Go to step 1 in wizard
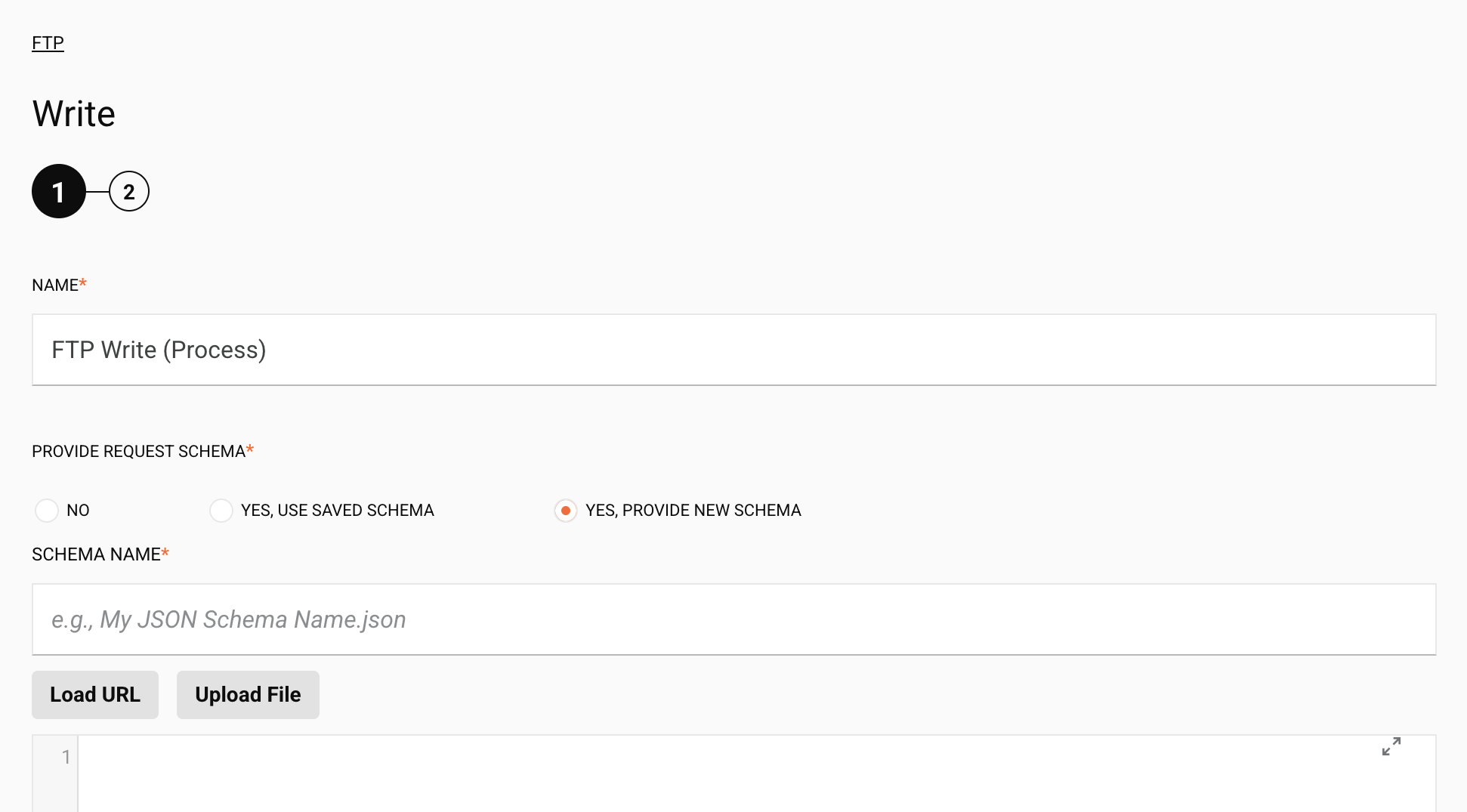 [58, 192]
